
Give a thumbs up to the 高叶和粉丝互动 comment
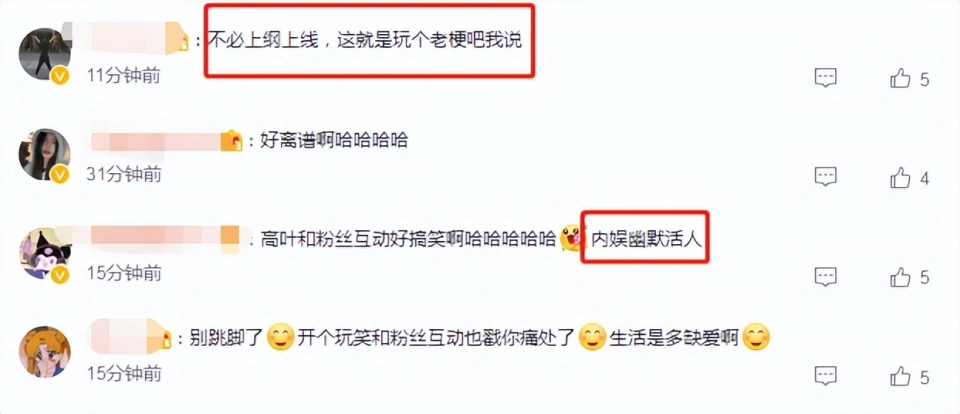point(900,277)
